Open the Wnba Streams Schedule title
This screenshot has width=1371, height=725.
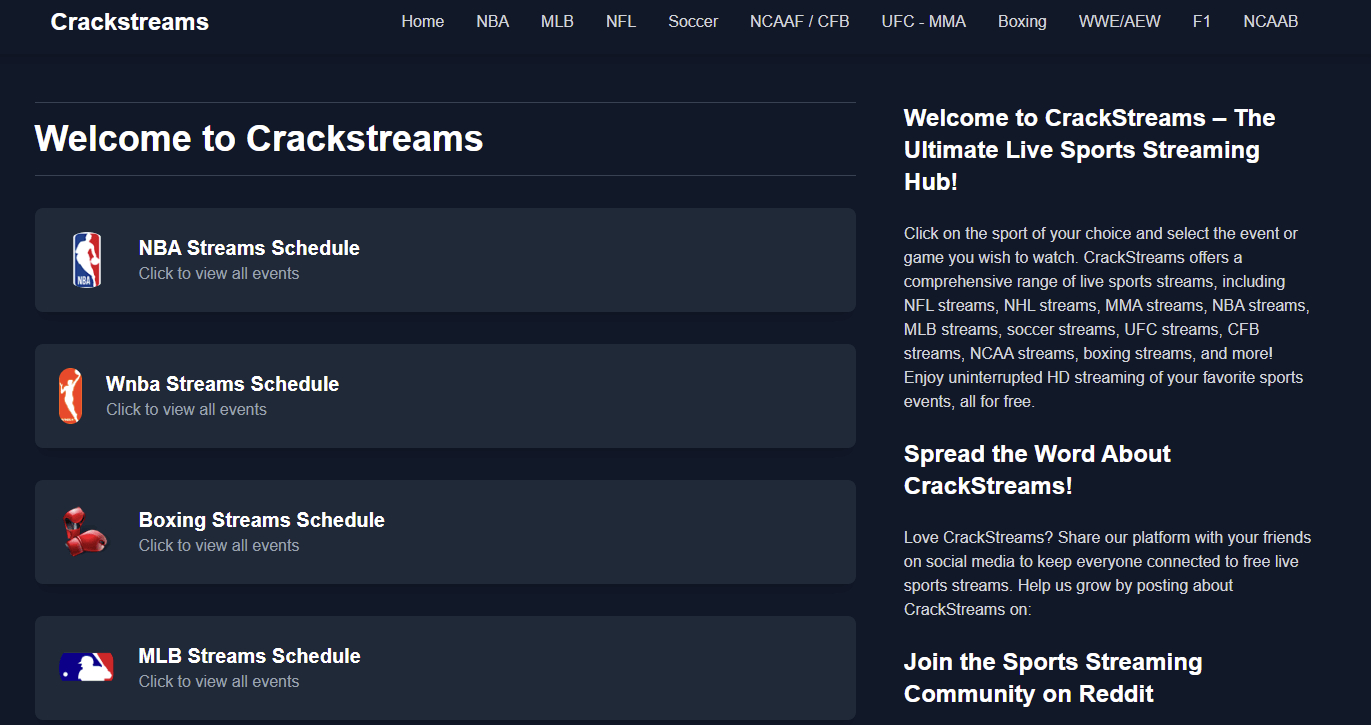(223, 384)
